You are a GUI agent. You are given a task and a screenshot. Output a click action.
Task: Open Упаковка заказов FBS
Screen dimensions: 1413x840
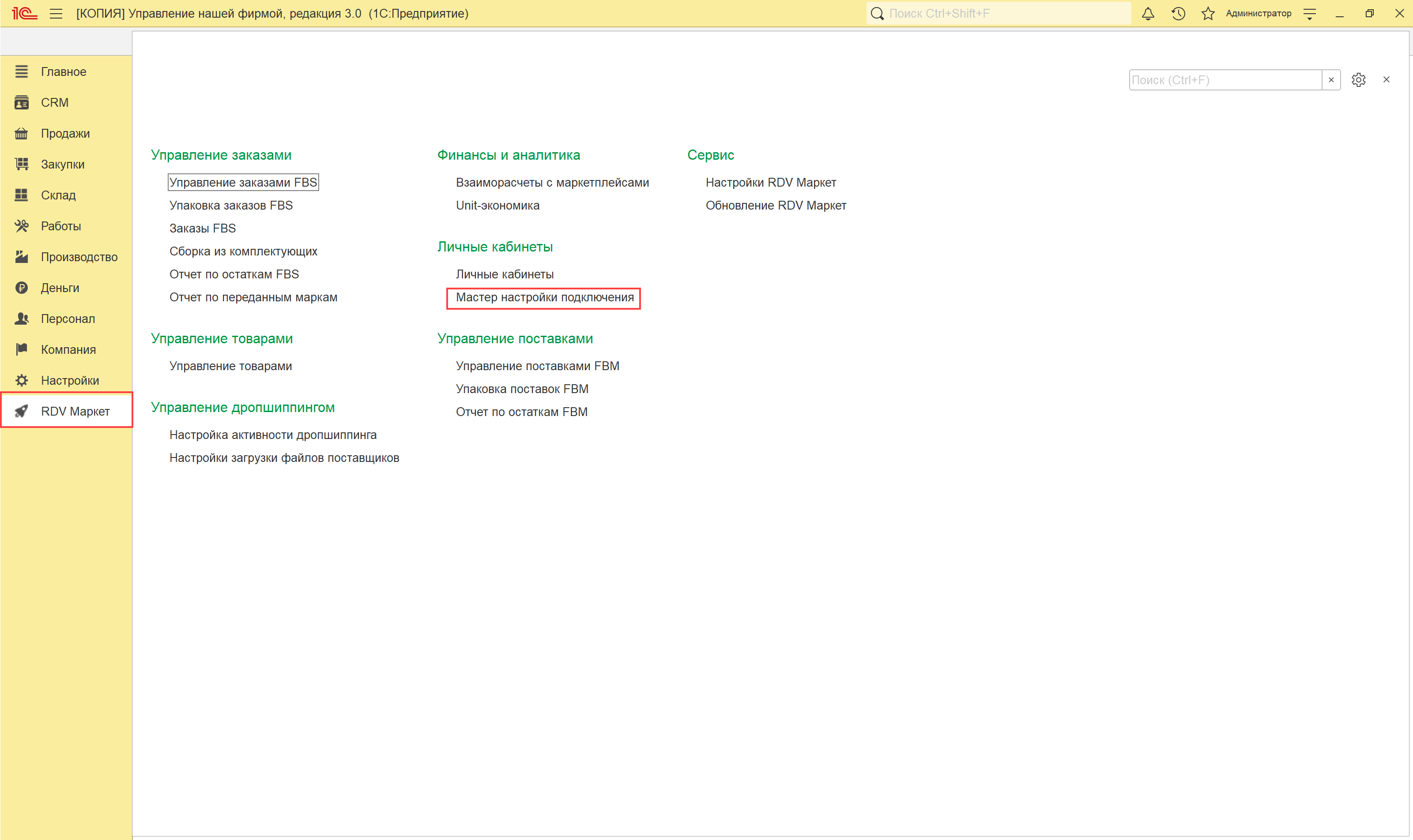[231, 206]
